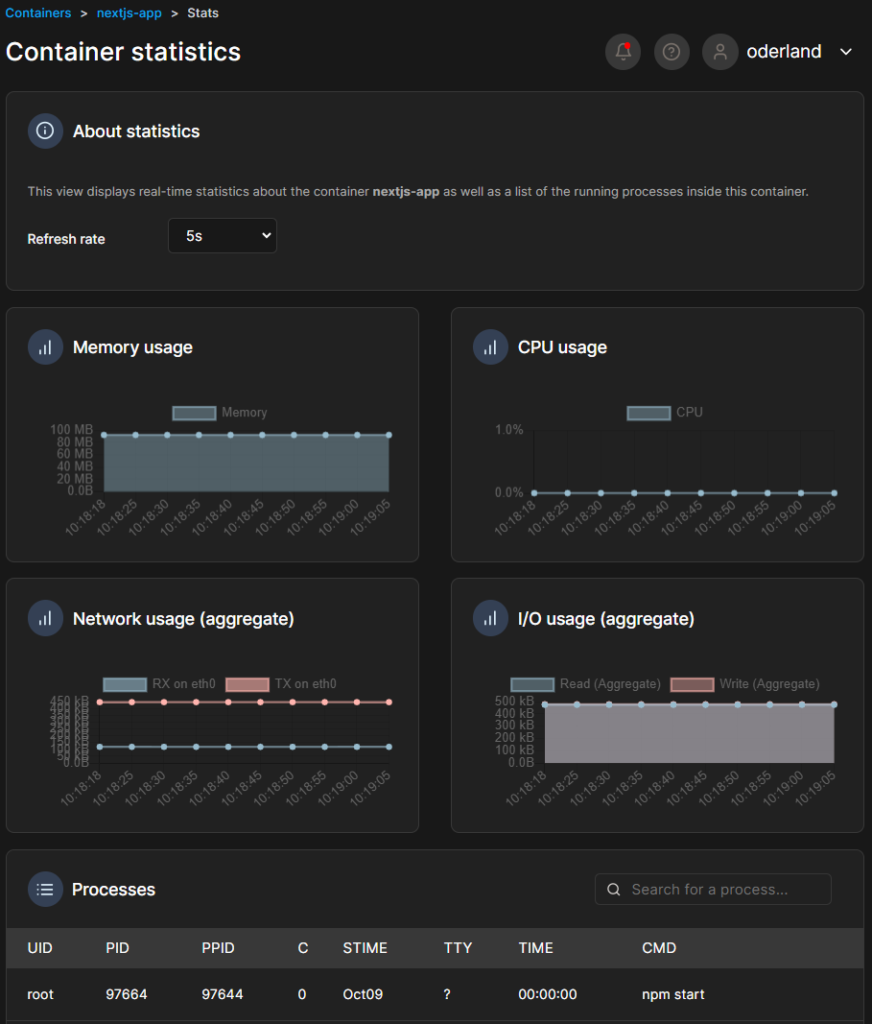Go to Containers breadcrumb link

point(38,13)
